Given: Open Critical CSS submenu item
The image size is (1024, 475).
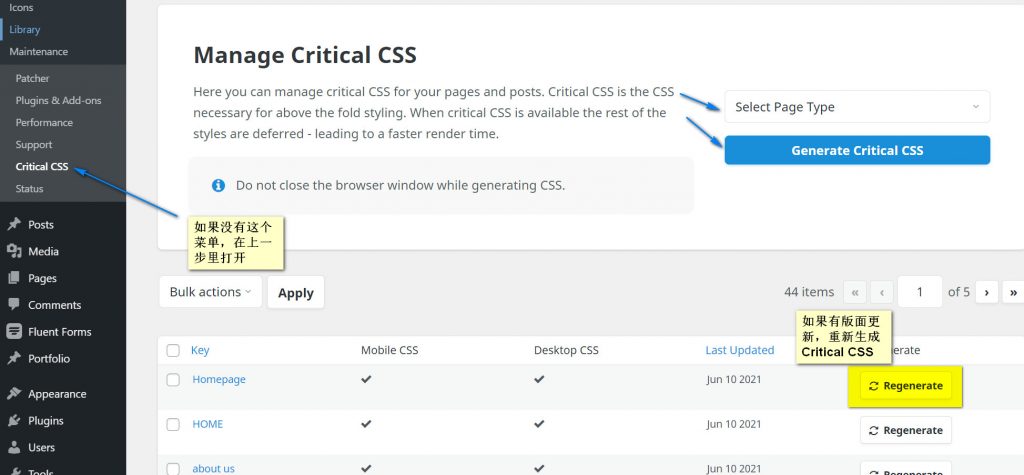Looking at the screenshot, I should (x=42, y=167).
